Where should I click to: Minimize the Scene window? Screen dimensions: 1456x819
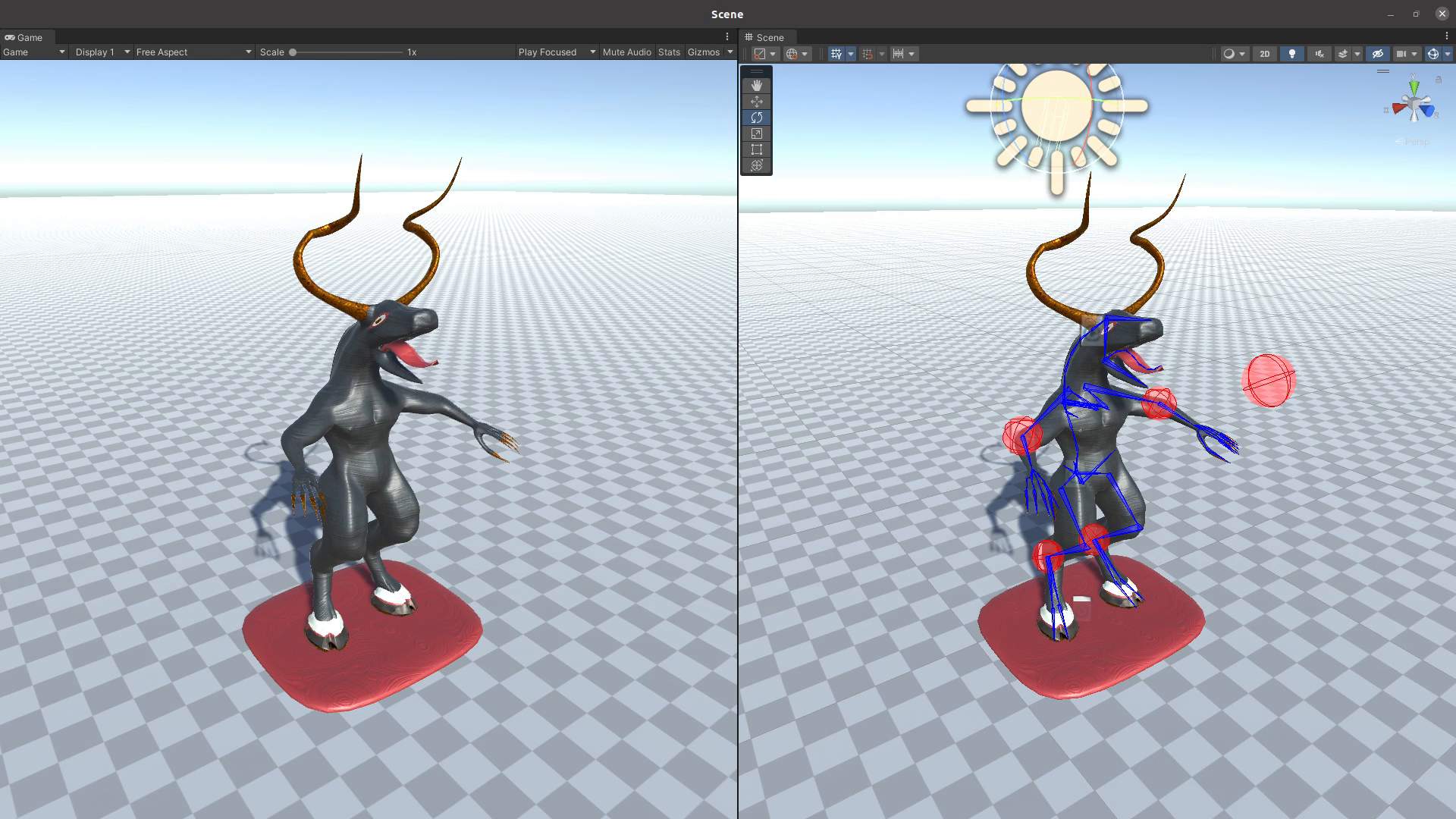(1390, 14)
